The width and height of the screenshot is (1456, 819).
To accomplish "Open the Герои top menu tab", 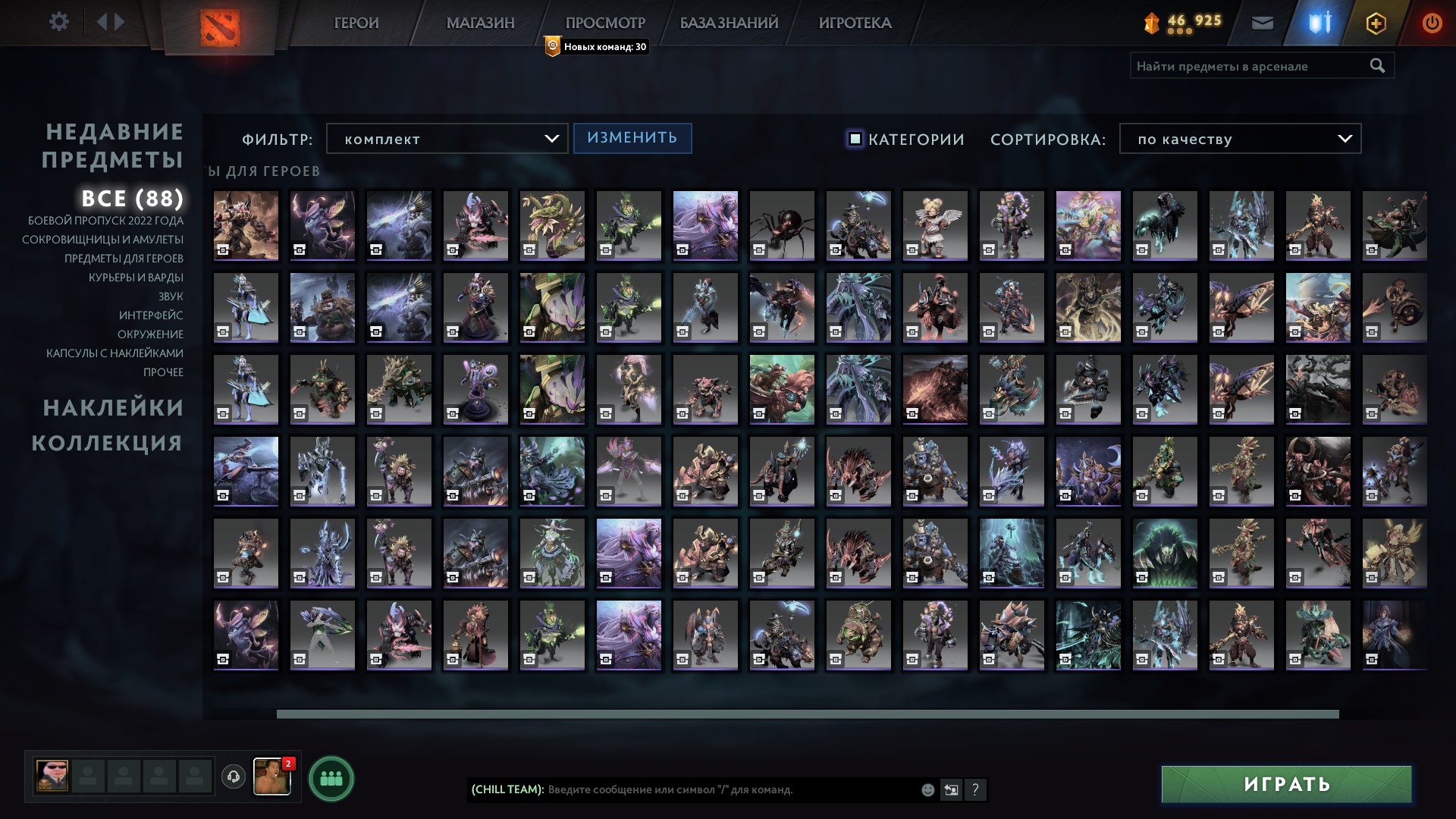I will tap(356, 23).
